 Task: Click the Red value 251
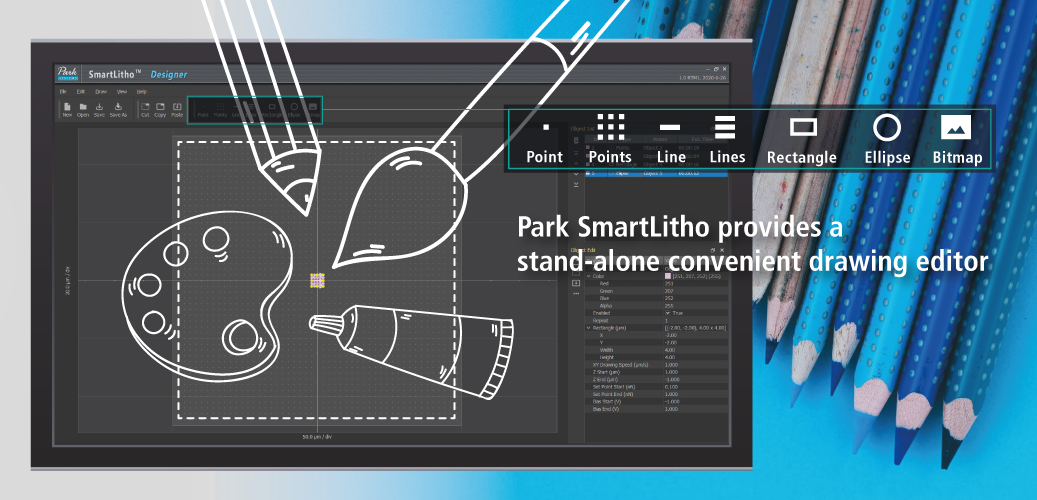(669, 284)
